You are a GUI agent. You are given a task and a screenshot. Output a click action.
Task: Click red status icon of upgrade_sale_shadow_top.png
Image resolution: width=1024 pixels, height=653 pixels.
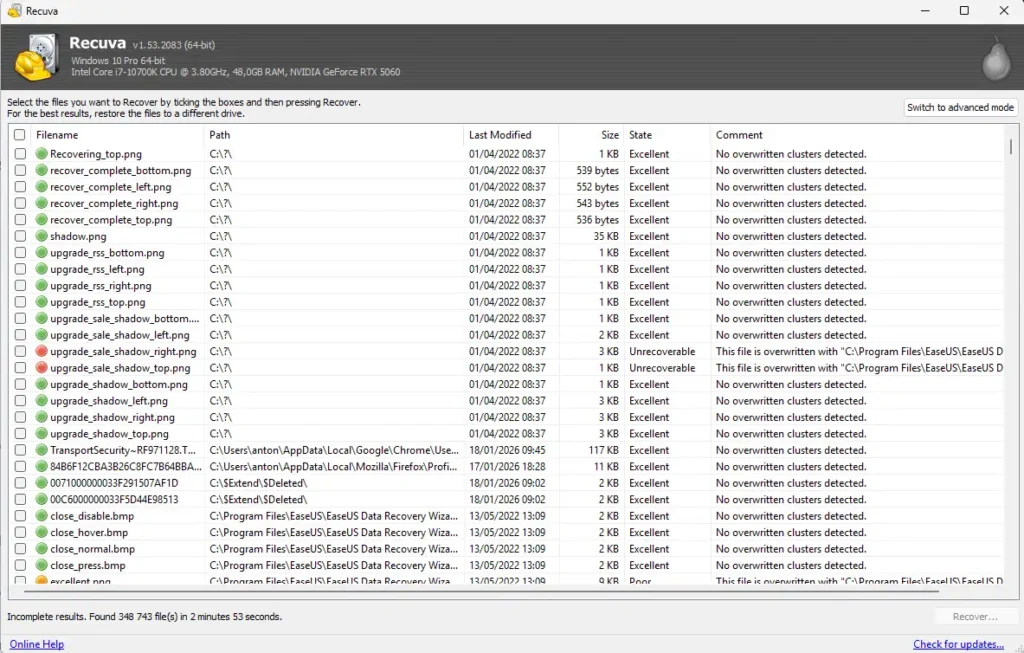[x=42, y=368]
